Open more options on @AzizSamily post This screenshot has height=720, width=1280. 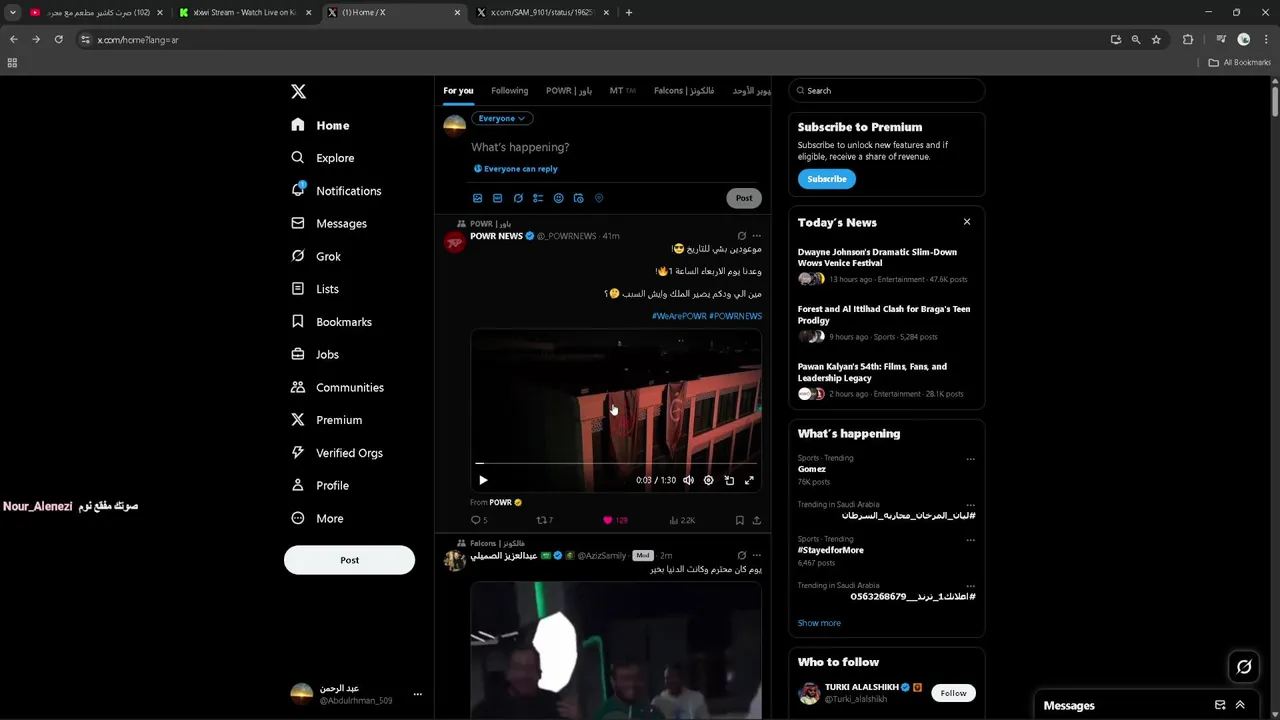coord(756,555)
